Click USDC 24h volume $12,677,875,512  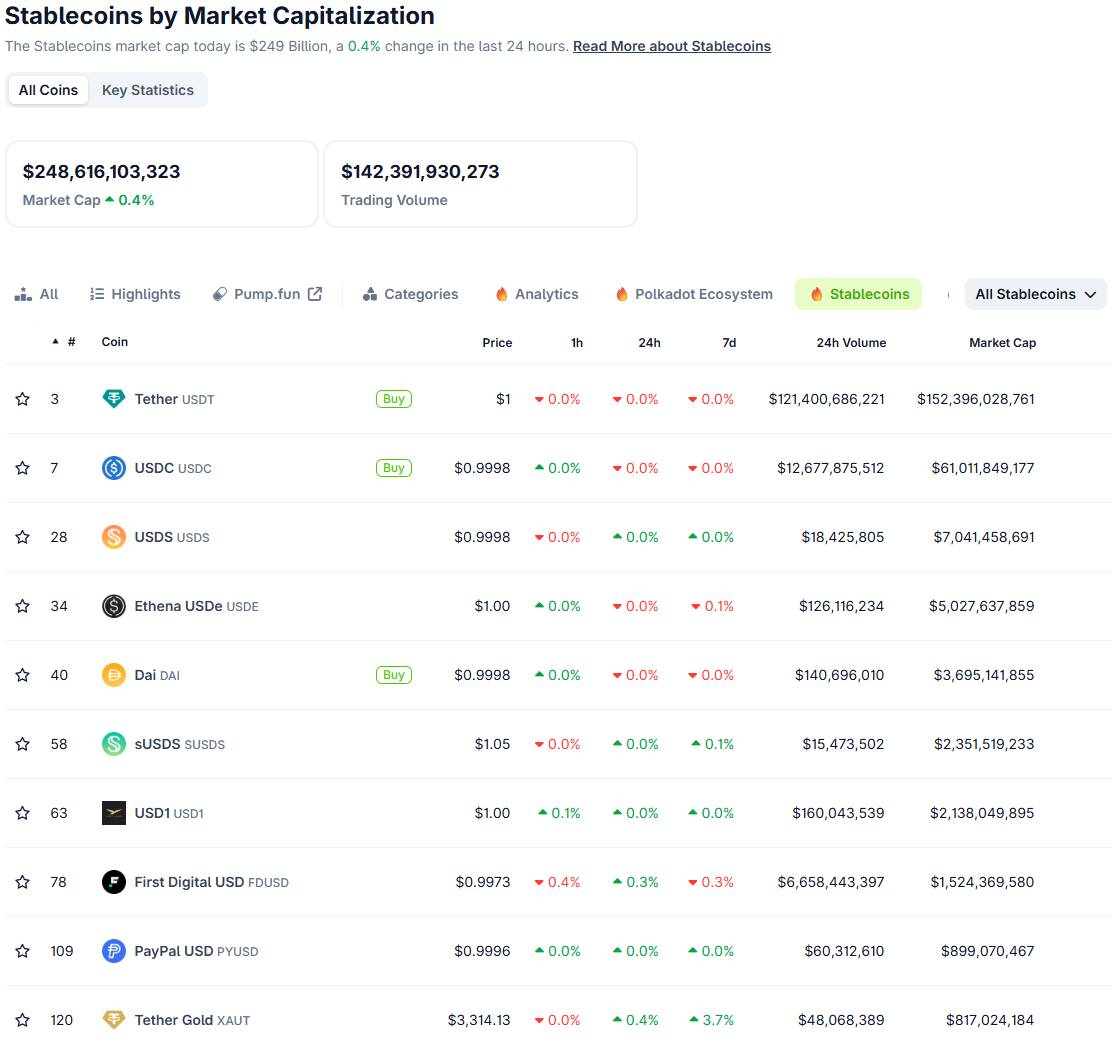click(x=830, y=467)
